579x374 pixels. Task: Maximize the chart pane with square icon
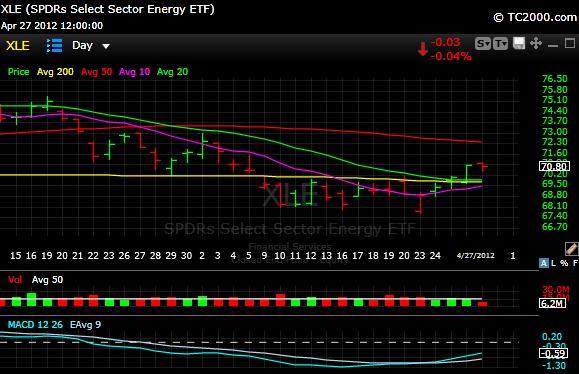[570, 43]
